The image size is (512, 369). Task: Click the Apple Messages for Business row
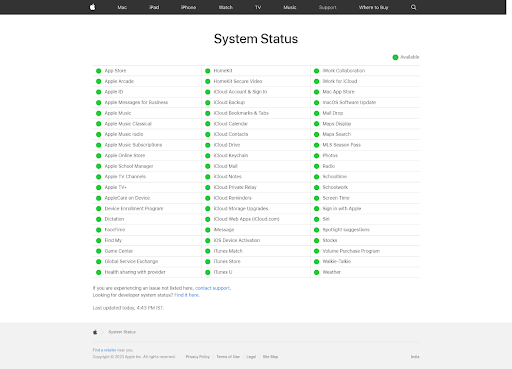(147, 103)
